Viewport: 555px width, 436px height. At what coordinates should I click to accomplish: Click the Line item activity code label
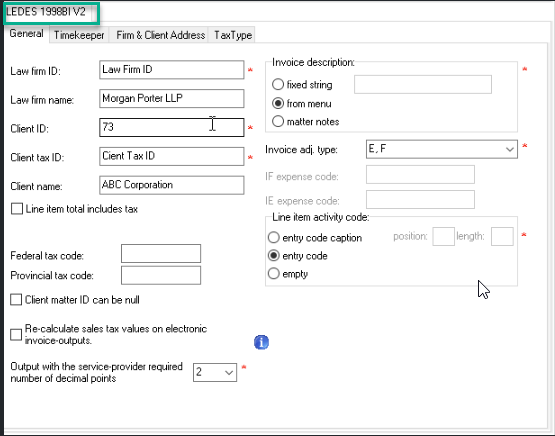pyautogui.click(x=321, y=217)
